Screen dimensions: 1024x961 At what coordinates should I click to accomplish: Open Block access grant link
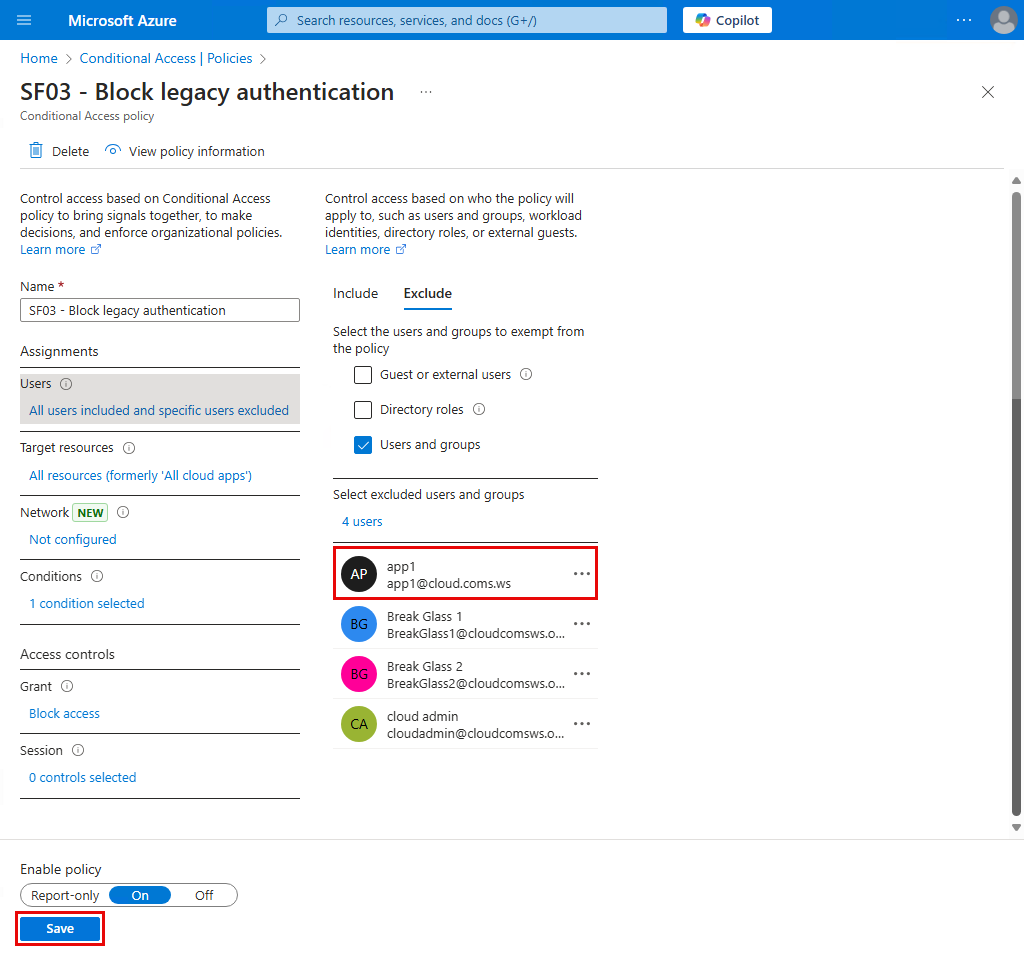pos(64,714)
